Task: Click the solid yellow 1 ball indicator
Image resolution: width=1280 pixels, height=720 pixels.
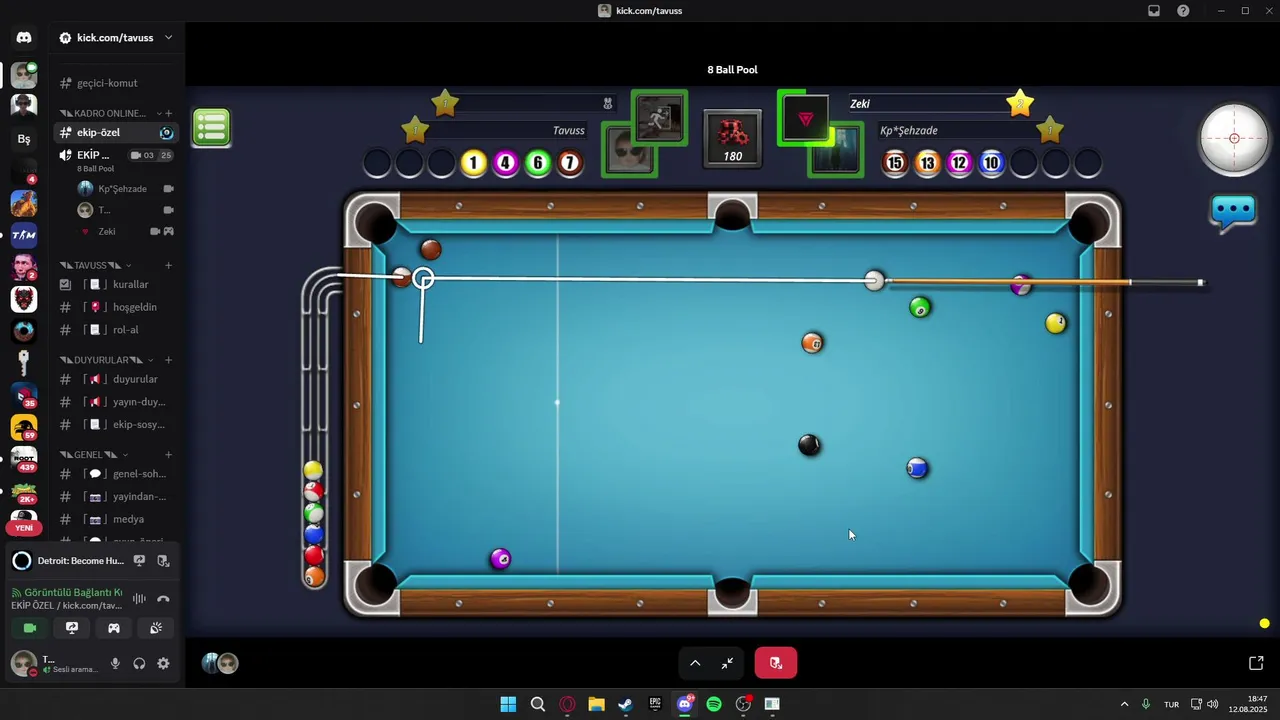Action: [x=474, y=163]
